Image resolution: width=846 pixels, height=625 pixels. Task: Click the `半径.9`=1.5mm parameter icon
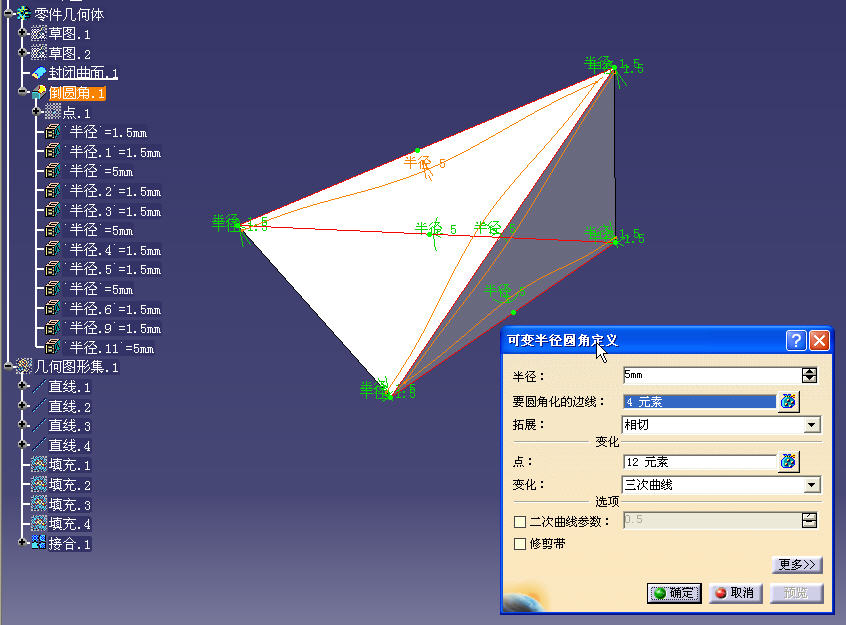click(52, 328)
